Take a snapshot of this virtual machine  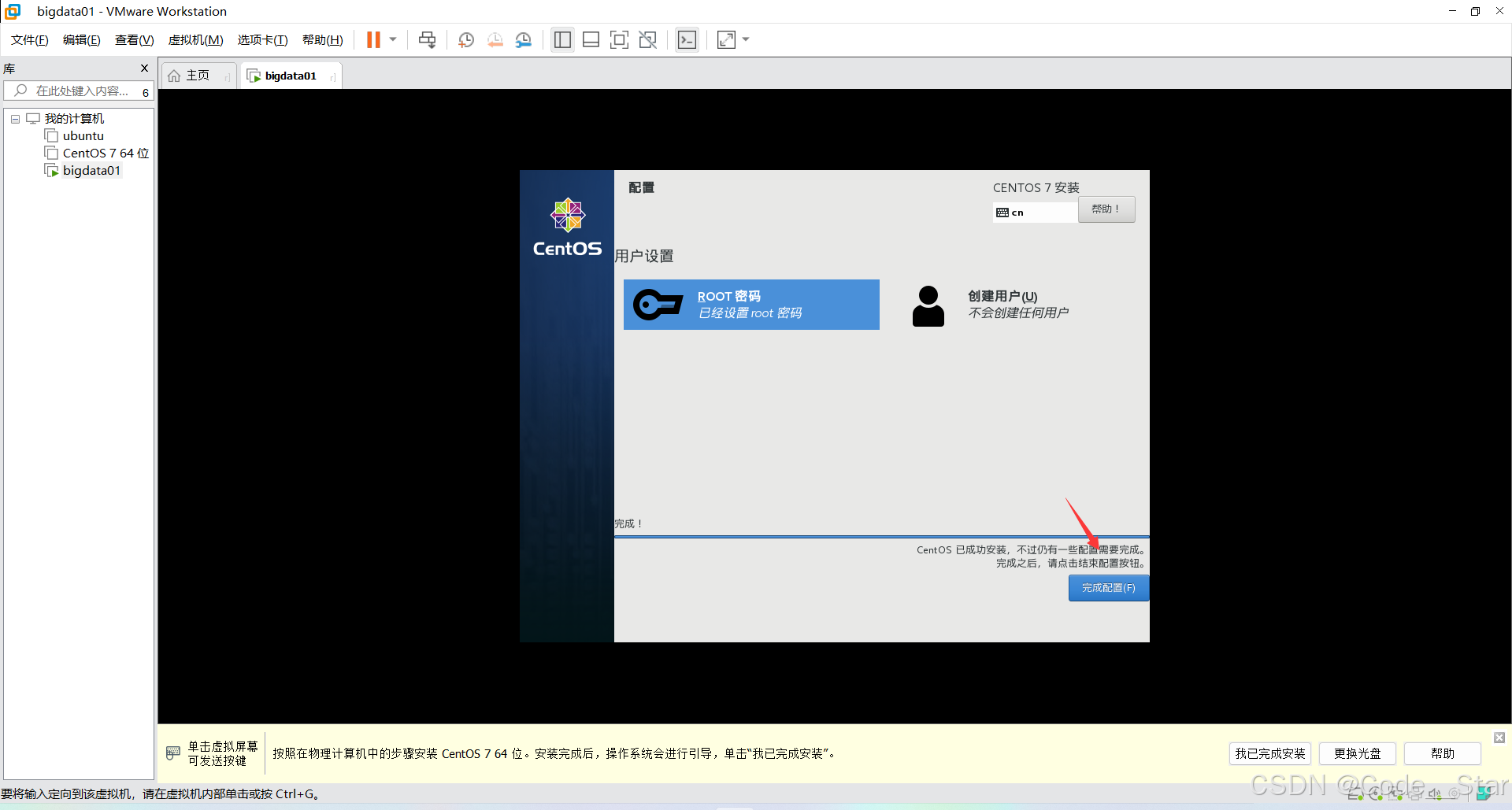(465, 39)
